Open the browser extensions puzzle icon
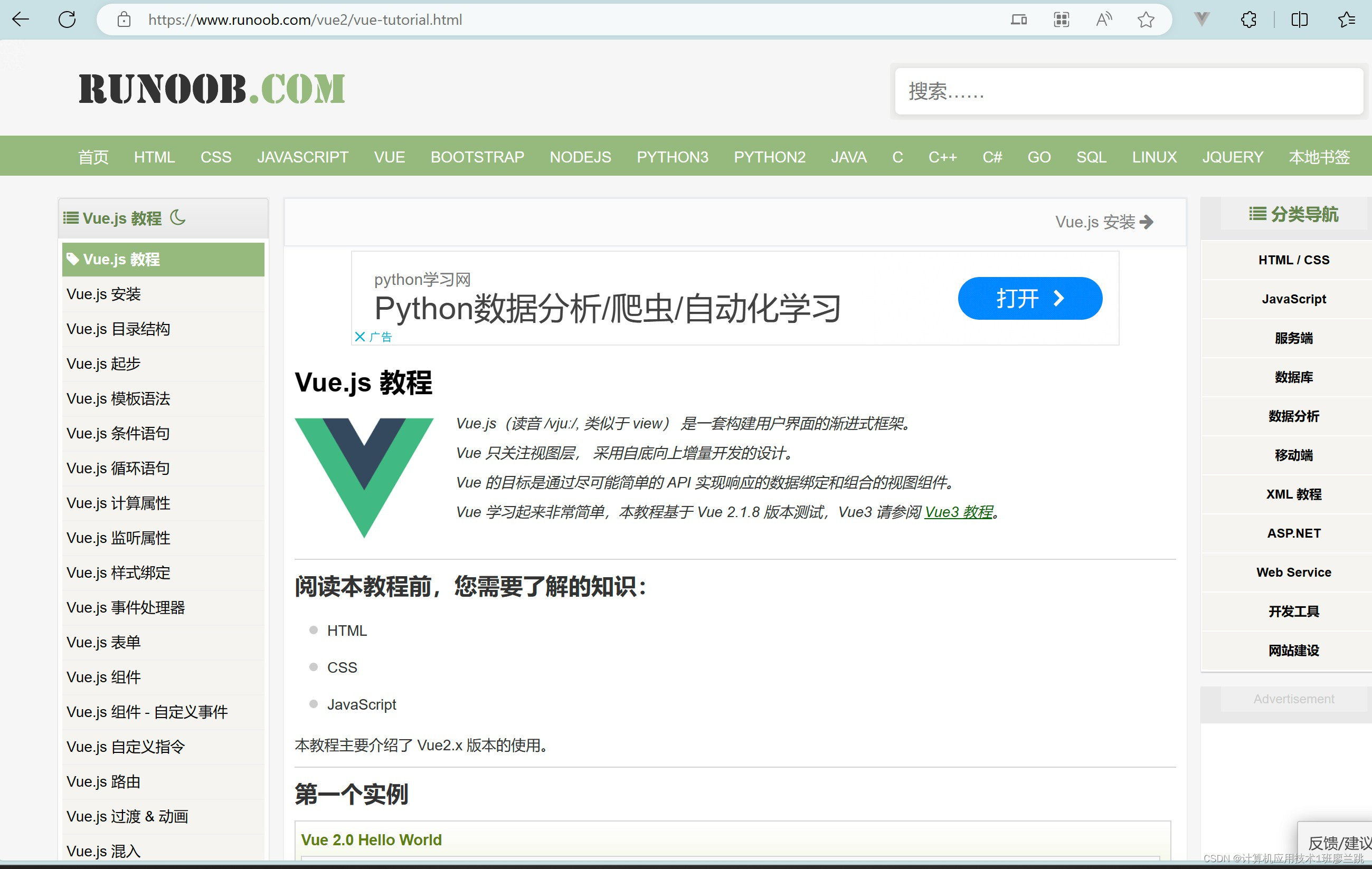 point(1248,20)
